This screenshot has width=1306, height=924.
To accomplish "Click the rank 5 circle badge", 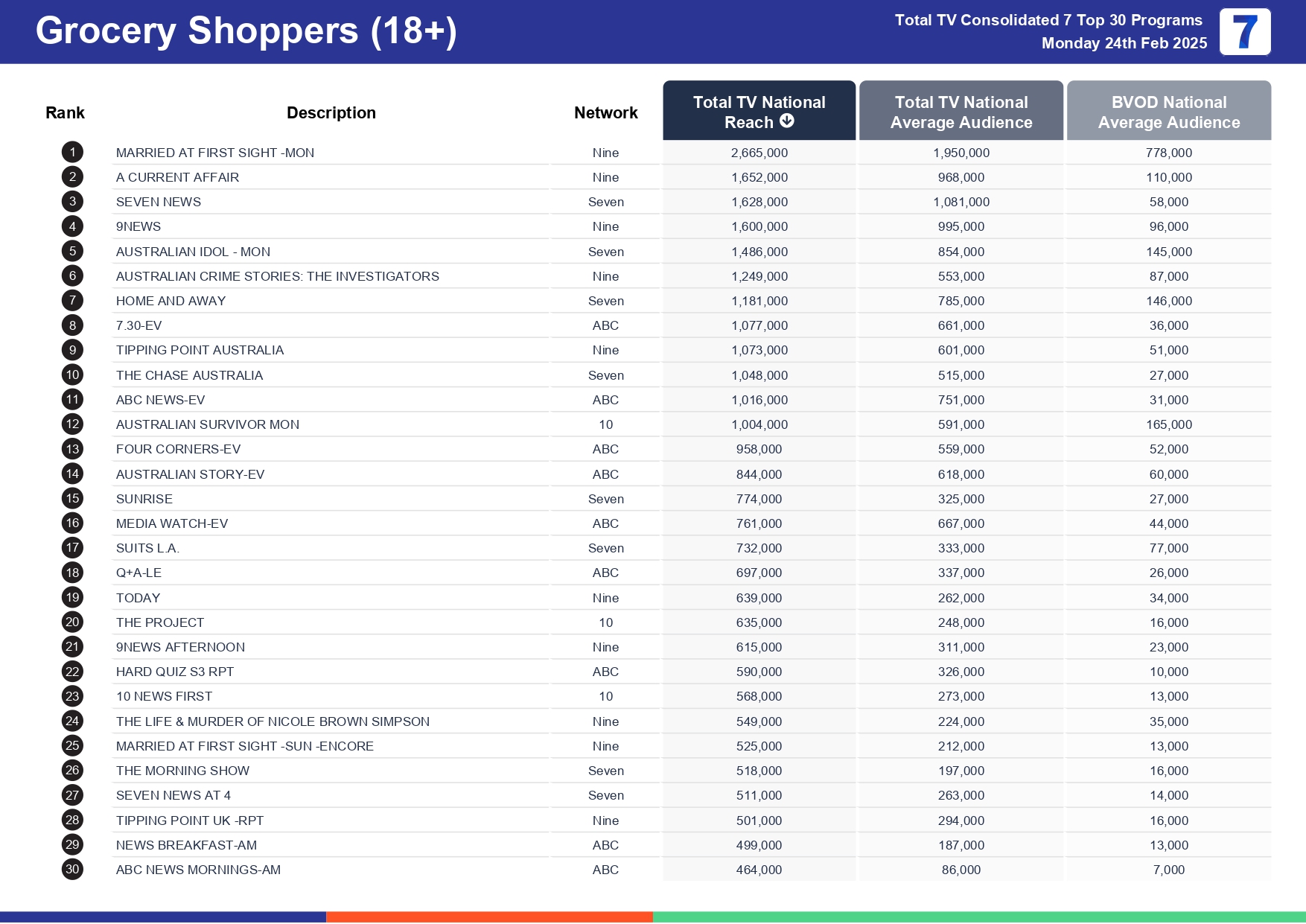I will coord(72,252).
